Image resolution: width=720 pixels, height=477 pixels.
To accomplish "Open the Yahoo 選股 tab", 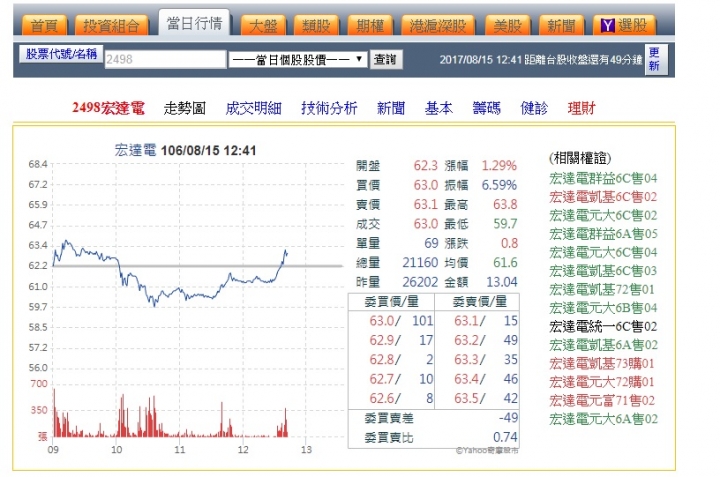I will pyautogui.click(x=624, y=25).
